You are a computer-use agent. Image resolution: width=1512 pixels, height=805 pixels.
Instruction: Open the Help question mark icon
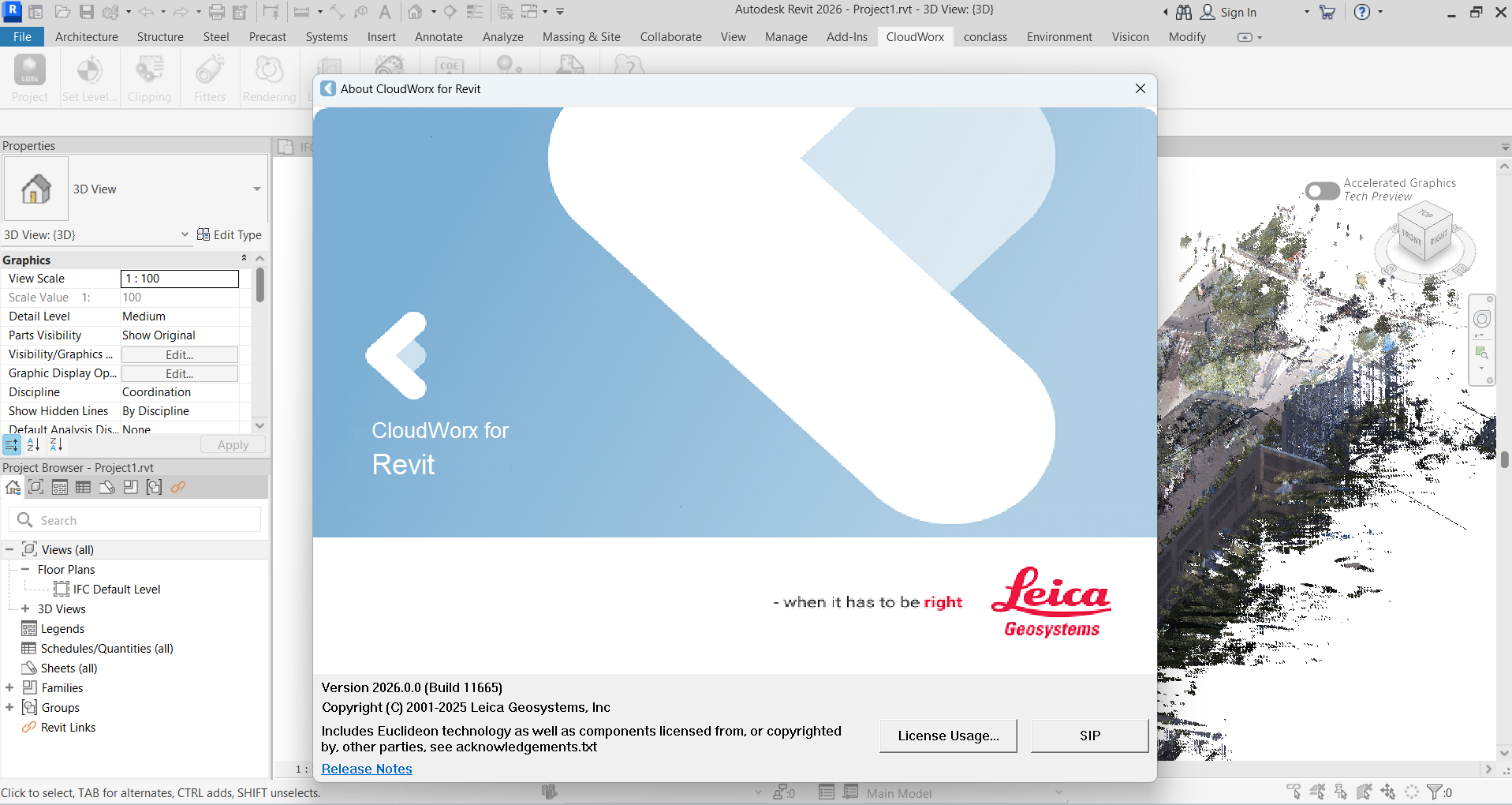point(1362,12)
